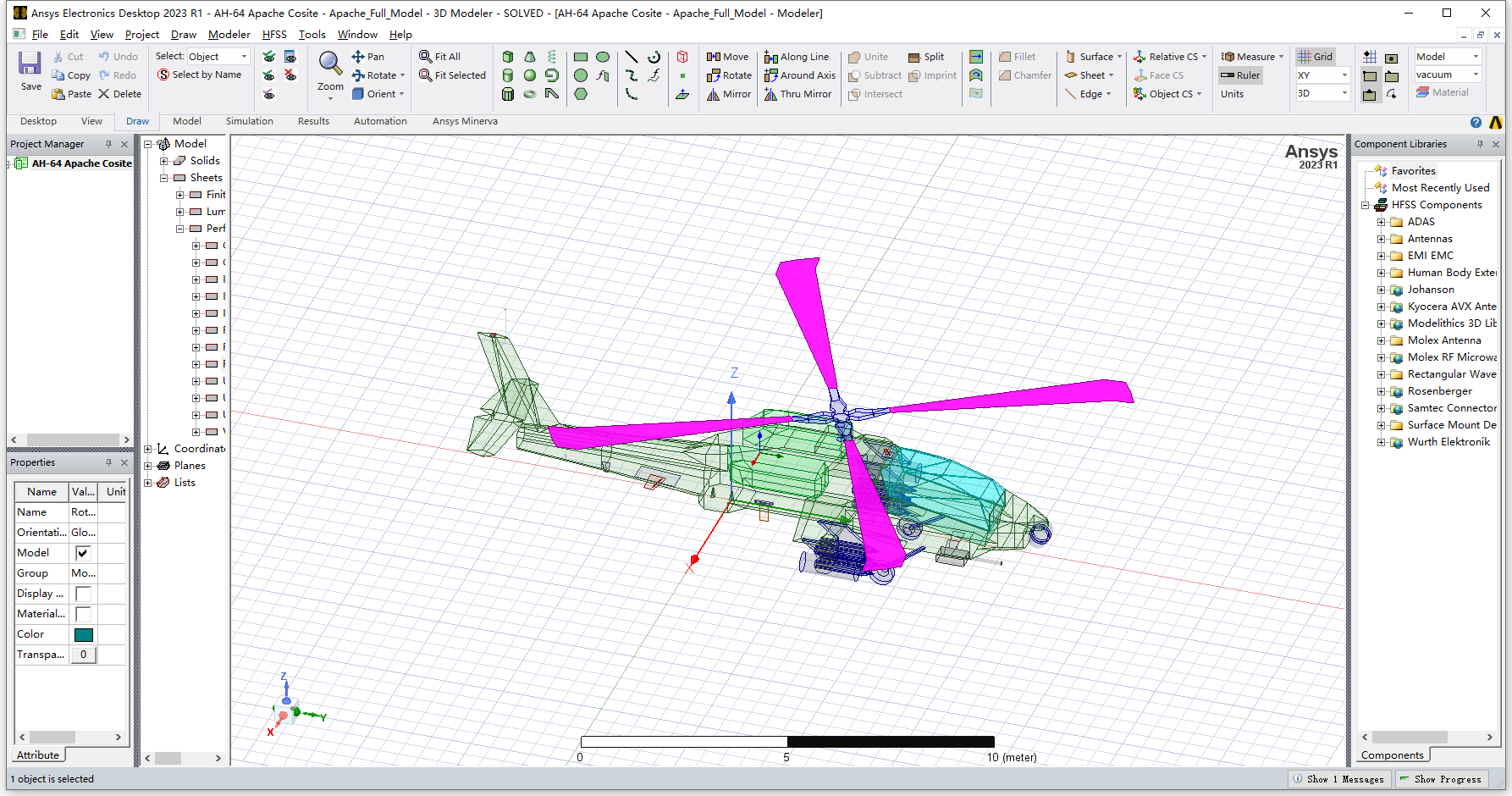The width and height of the screenshot is (1512, 796).
Task: Open the Modeler menu
Action: [229, 35]
